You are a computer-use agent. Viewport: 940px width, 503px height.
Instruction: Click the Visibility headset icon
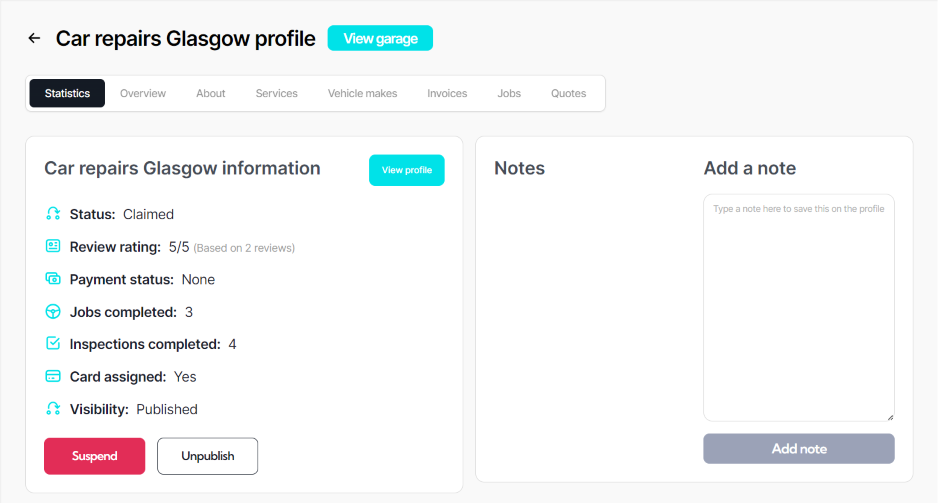point(53,409)
